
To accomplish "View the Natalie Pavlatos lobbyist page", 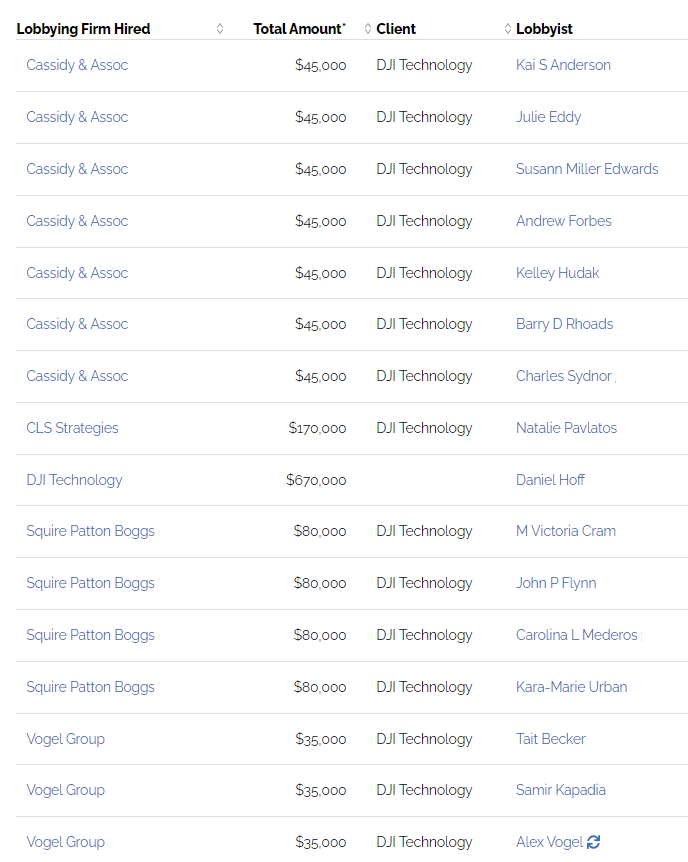I will pos(566,428).
